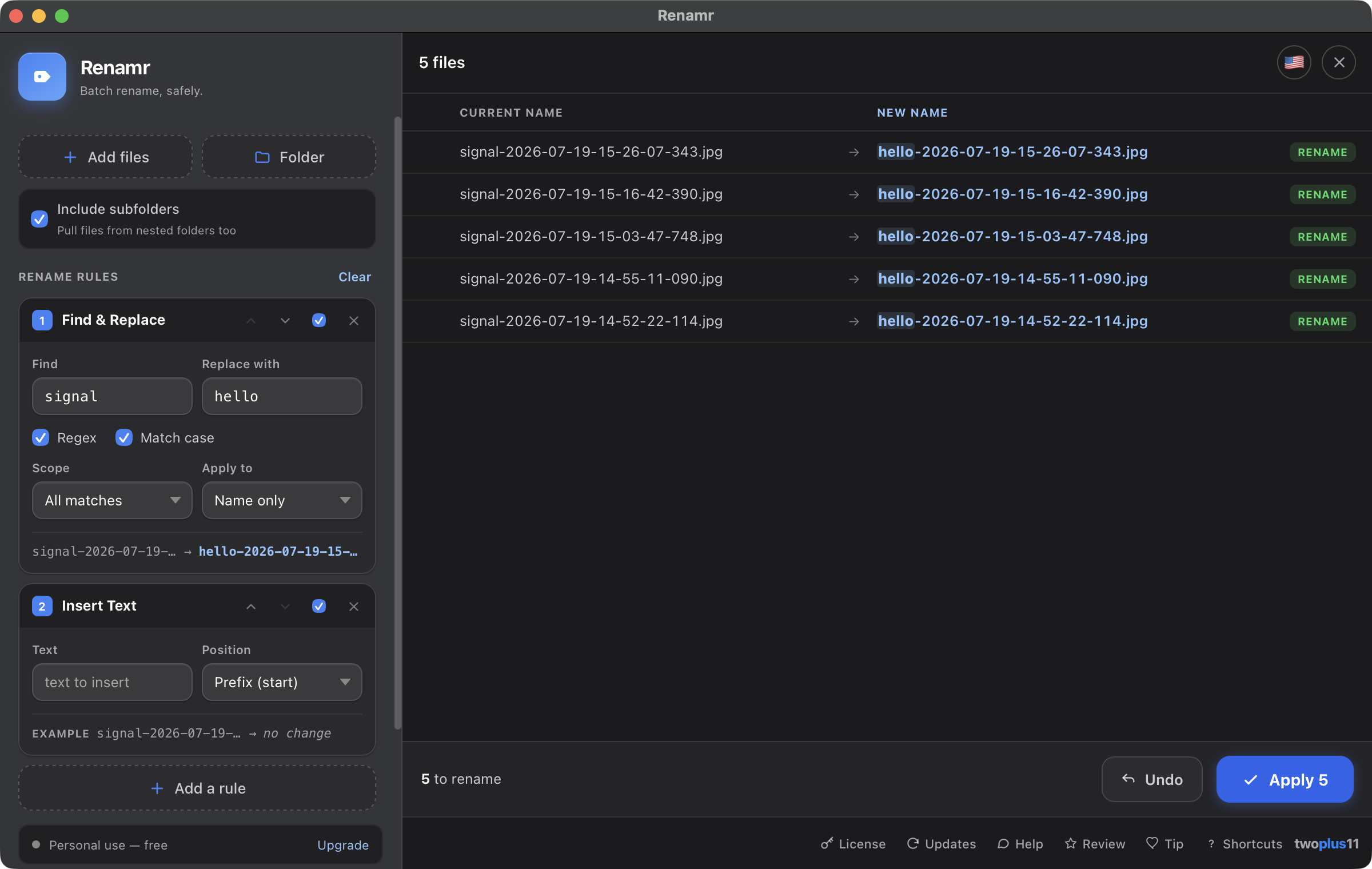
Task: Select signal-2026-07-19-14-55-11-090.jpg current name
Action: 591,278
